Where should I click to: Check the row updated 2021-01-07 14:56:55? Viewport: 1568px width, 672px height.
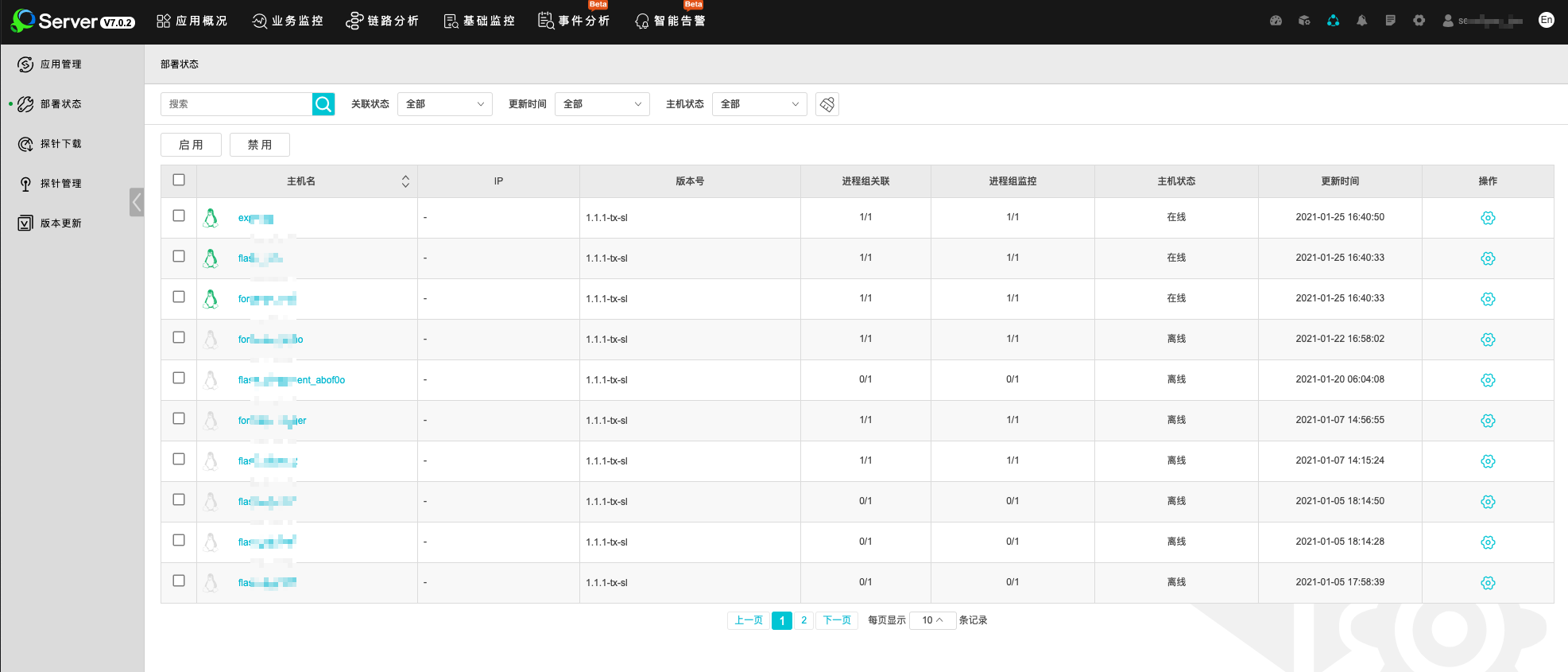click(179, 418)
